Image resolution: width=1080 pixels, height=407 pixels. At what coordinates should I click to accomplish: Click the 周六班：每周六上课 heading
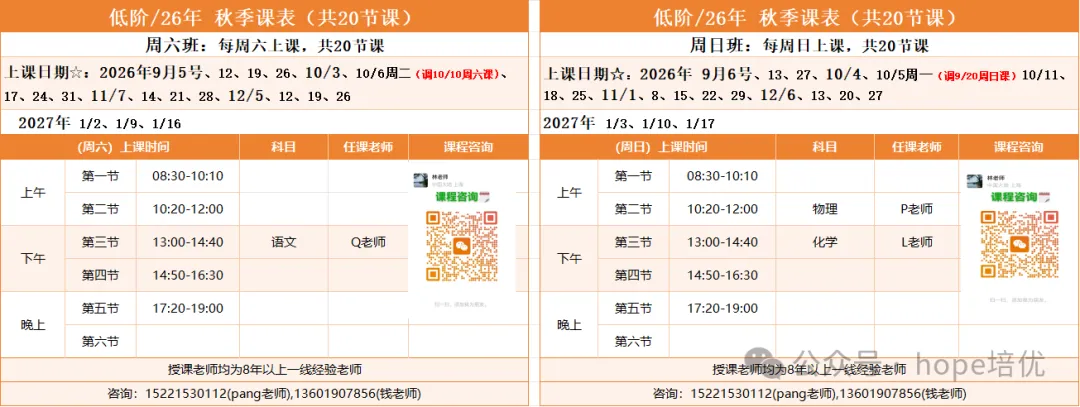(264, 46)
